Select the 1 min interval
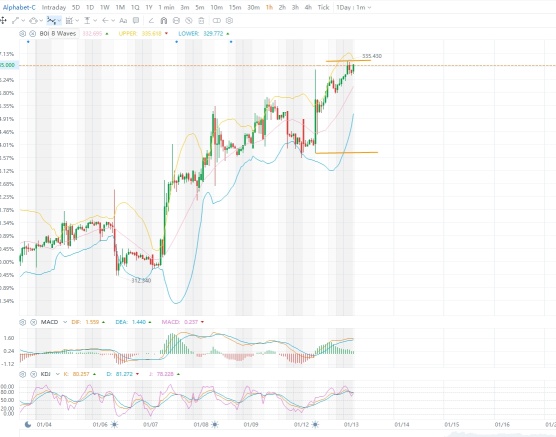Viewport: 556px width, 437px height. pyautogui.click(x=166, y=7)
